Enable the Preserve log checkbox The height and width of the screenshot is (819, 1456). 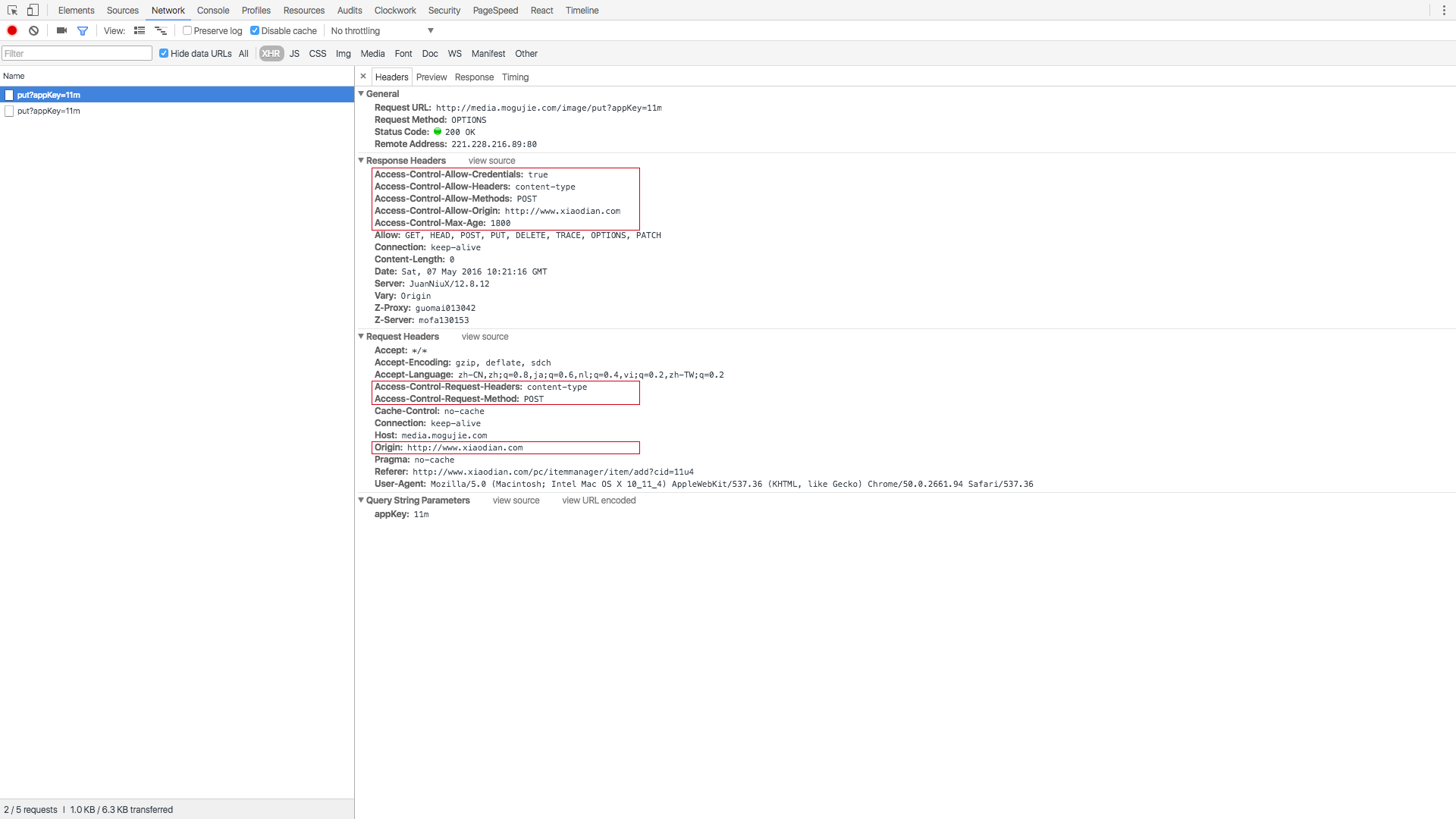point(187,31)
